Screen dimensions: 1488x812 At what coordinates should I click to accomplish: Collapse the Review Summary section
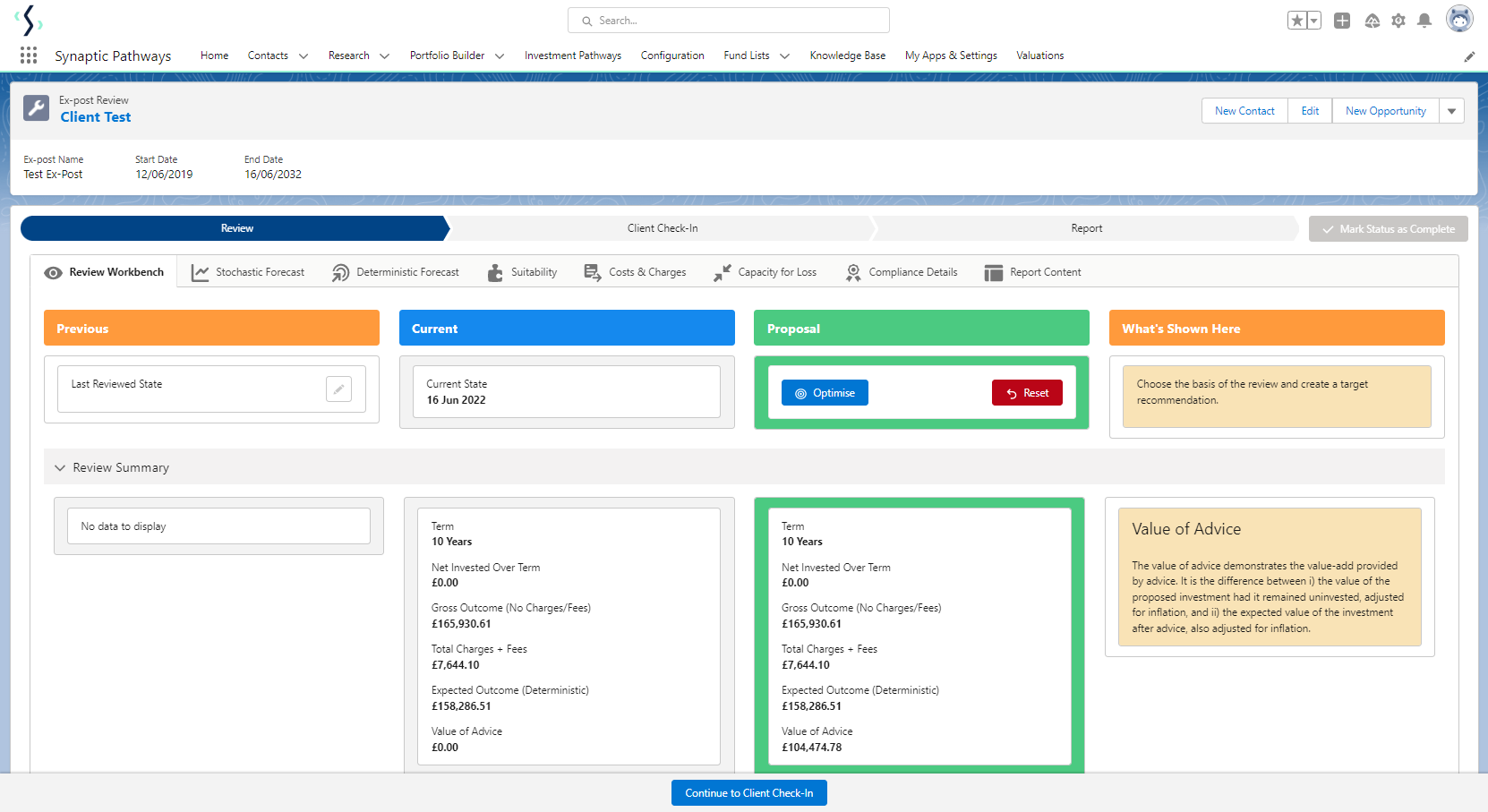60,467
